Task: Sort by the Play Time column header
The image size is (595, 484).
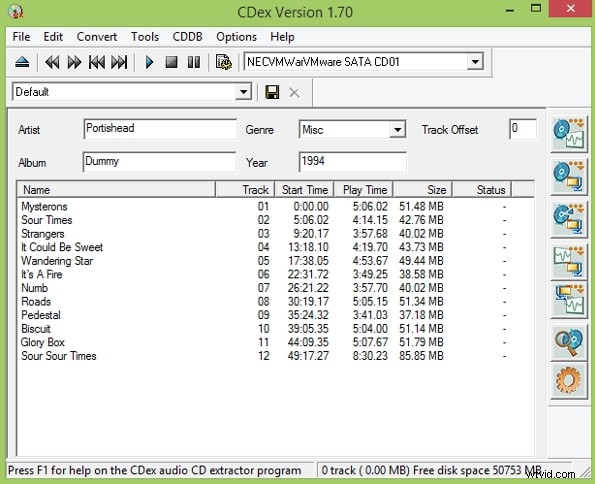Action: (364, 189)
